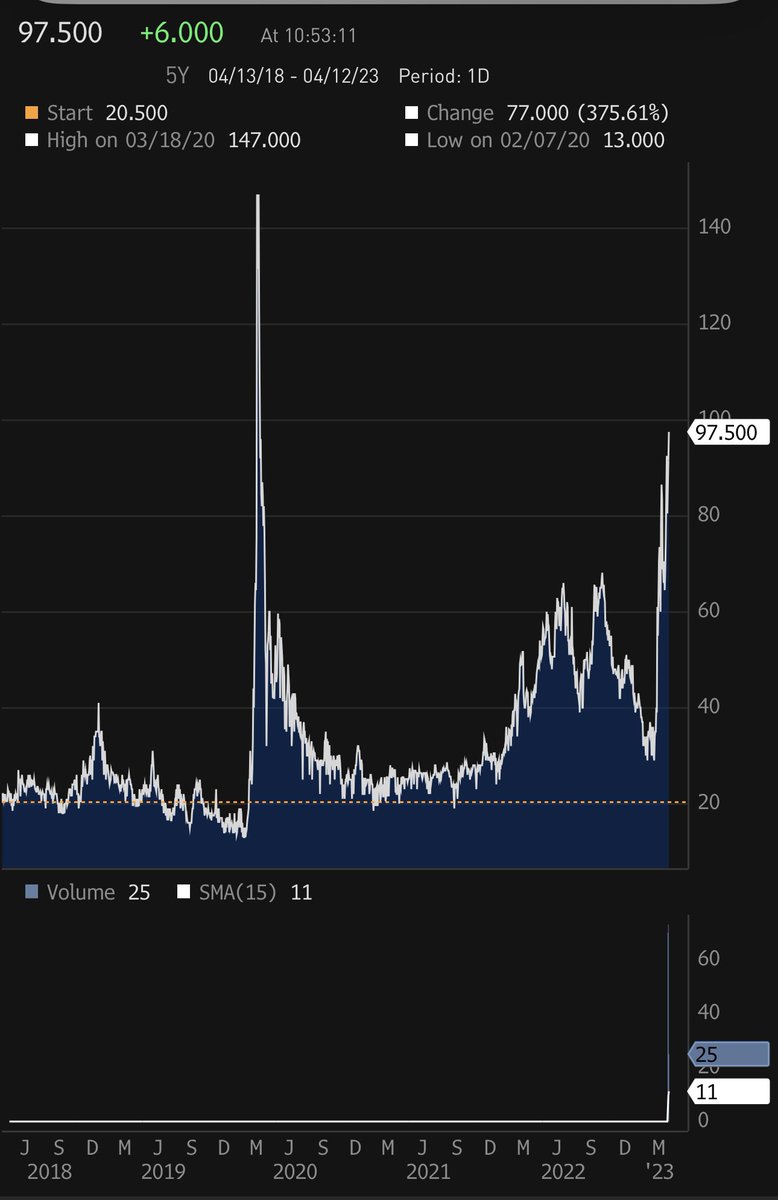
Task: Click the 140 price axis label
Action: pyautogui.click(x=715, y=227)
